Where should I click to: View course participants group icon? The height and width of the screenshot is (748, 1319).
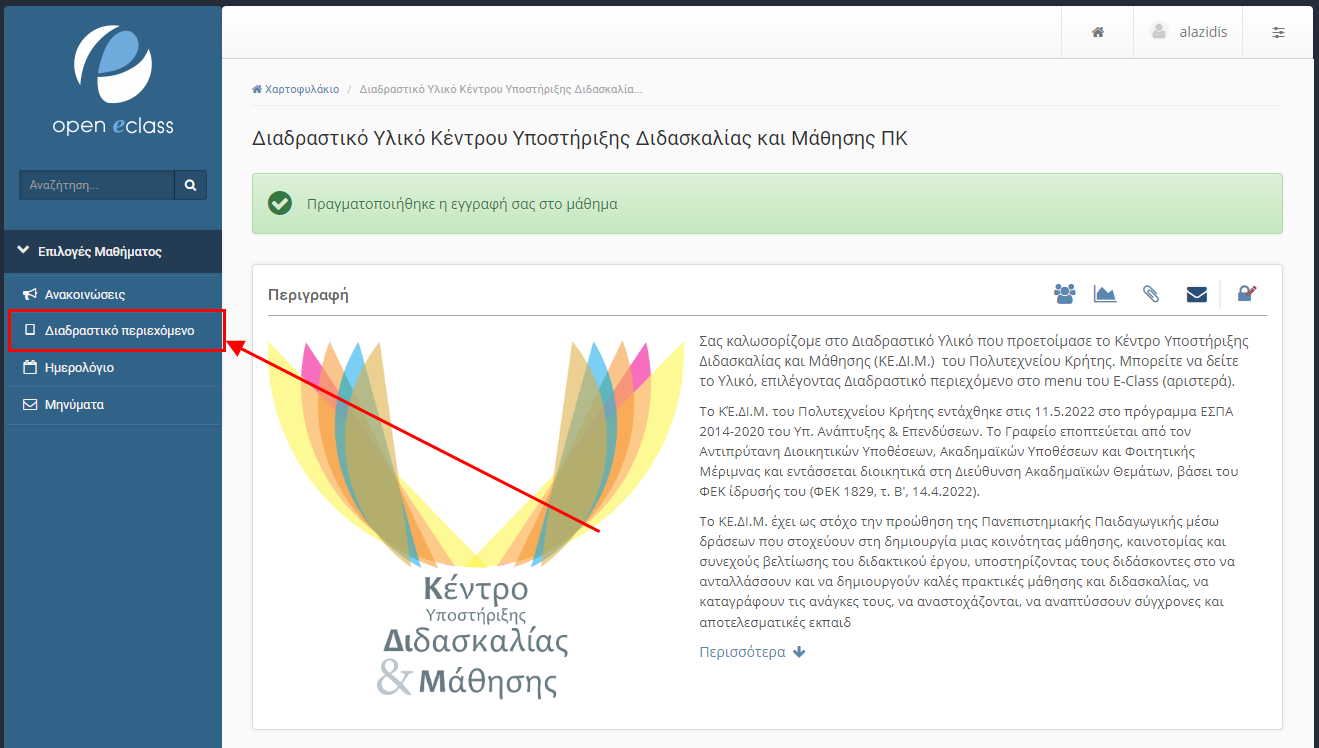coord(1064,294)
